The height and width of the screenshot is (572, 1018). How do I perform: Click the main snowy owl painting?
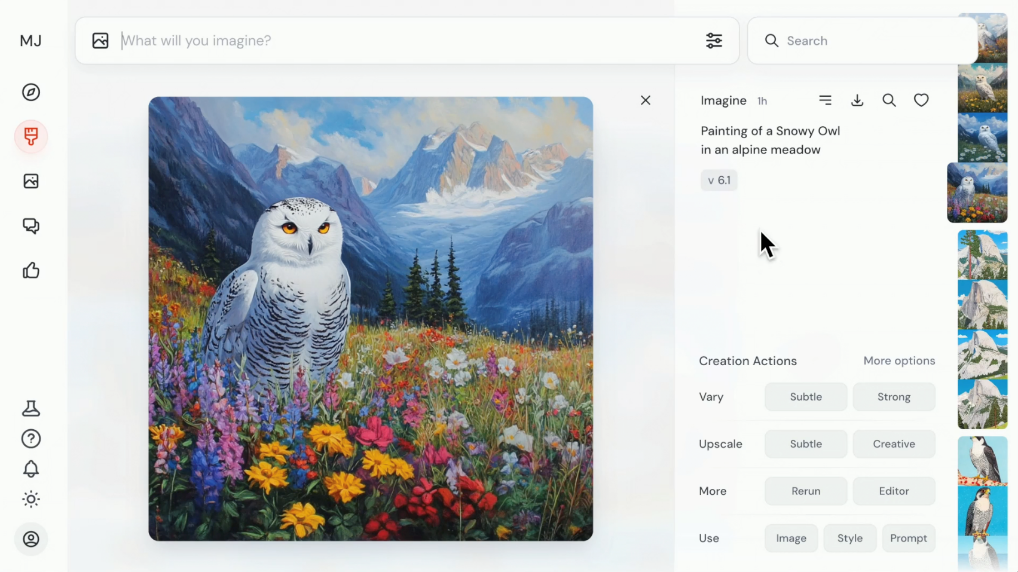[371, 319]
